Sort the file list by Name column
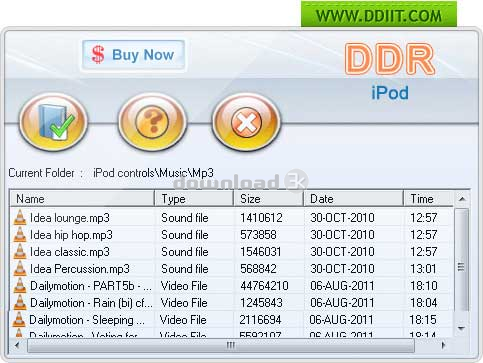This screenshot has width=483, height=363. [x=82, y=199]
